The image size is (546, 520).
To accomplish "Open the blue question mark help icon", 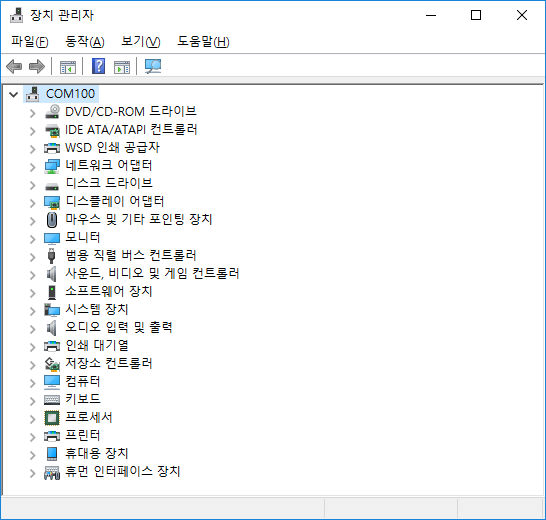I will pyautogui.click(x=99, y=66).
